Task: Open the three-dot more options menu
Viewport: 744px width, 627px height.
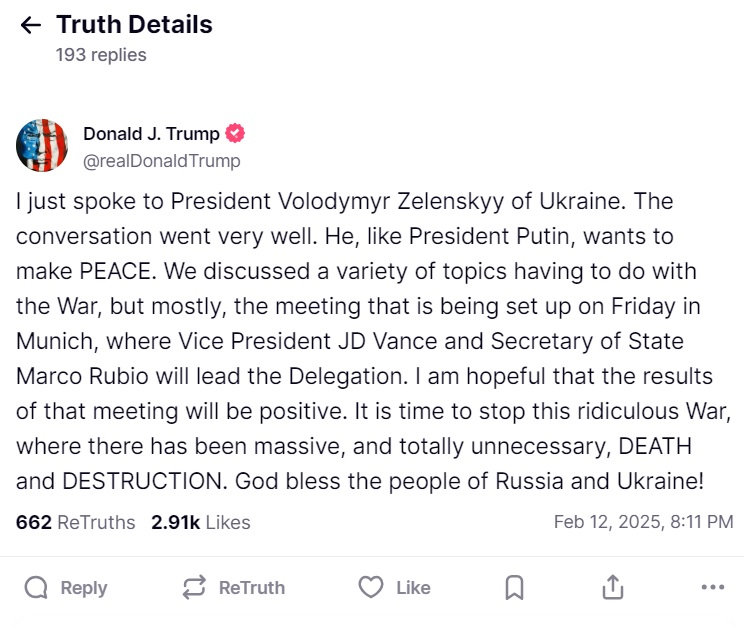Action: (x=712, y=588)
